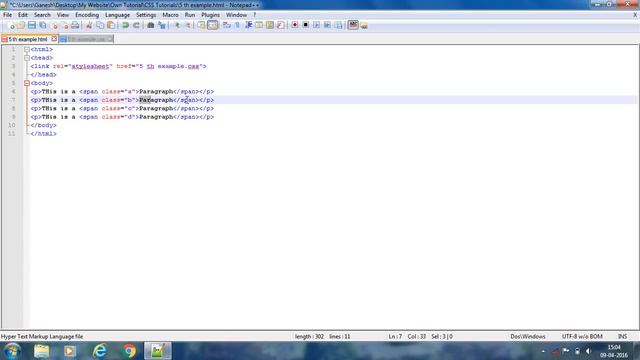The image size is (640, 360).
Task: Open Internet Explorer from the taskbar
Action: [99, 351]
